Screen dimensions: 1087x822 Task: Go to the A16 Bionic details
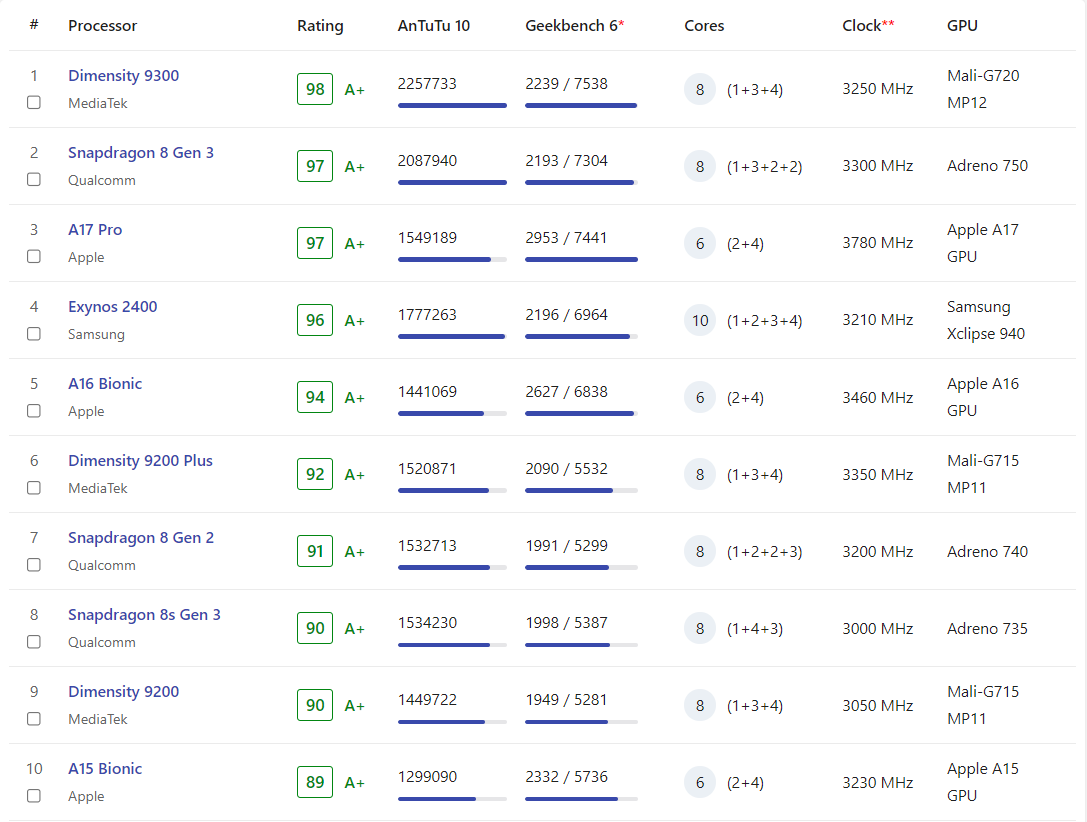coord(105,384)
